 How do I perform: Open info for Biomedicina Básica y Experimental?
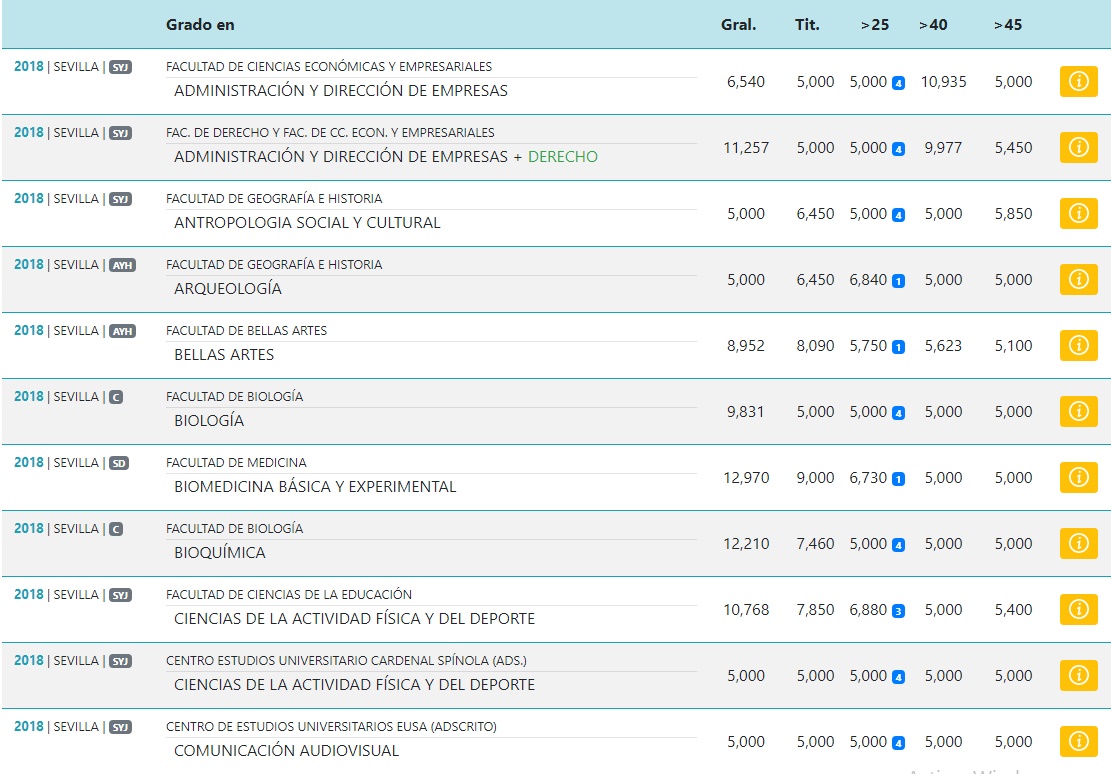coord(1078,478)
